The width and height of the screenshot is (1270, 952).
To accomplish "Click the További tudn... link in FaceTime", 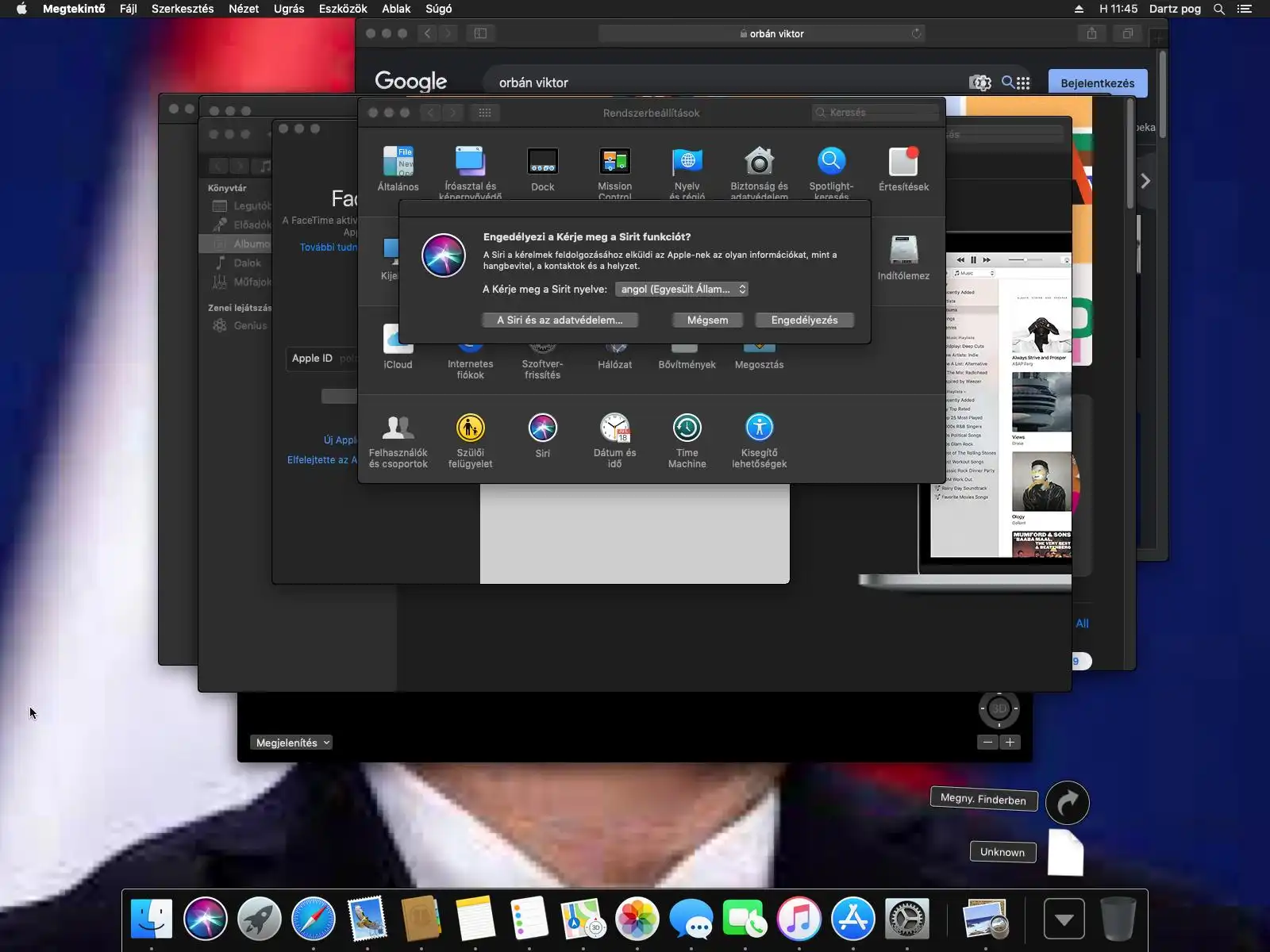I will point(329,248).
